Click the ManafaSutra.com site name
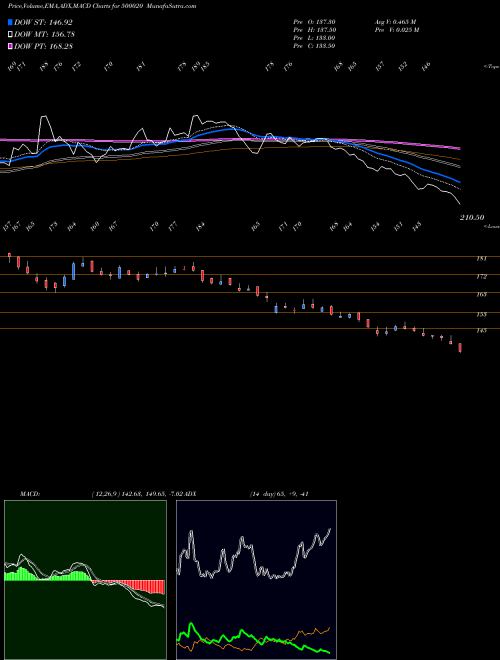Viewport: 500px width, 660px height. [173, 7]
